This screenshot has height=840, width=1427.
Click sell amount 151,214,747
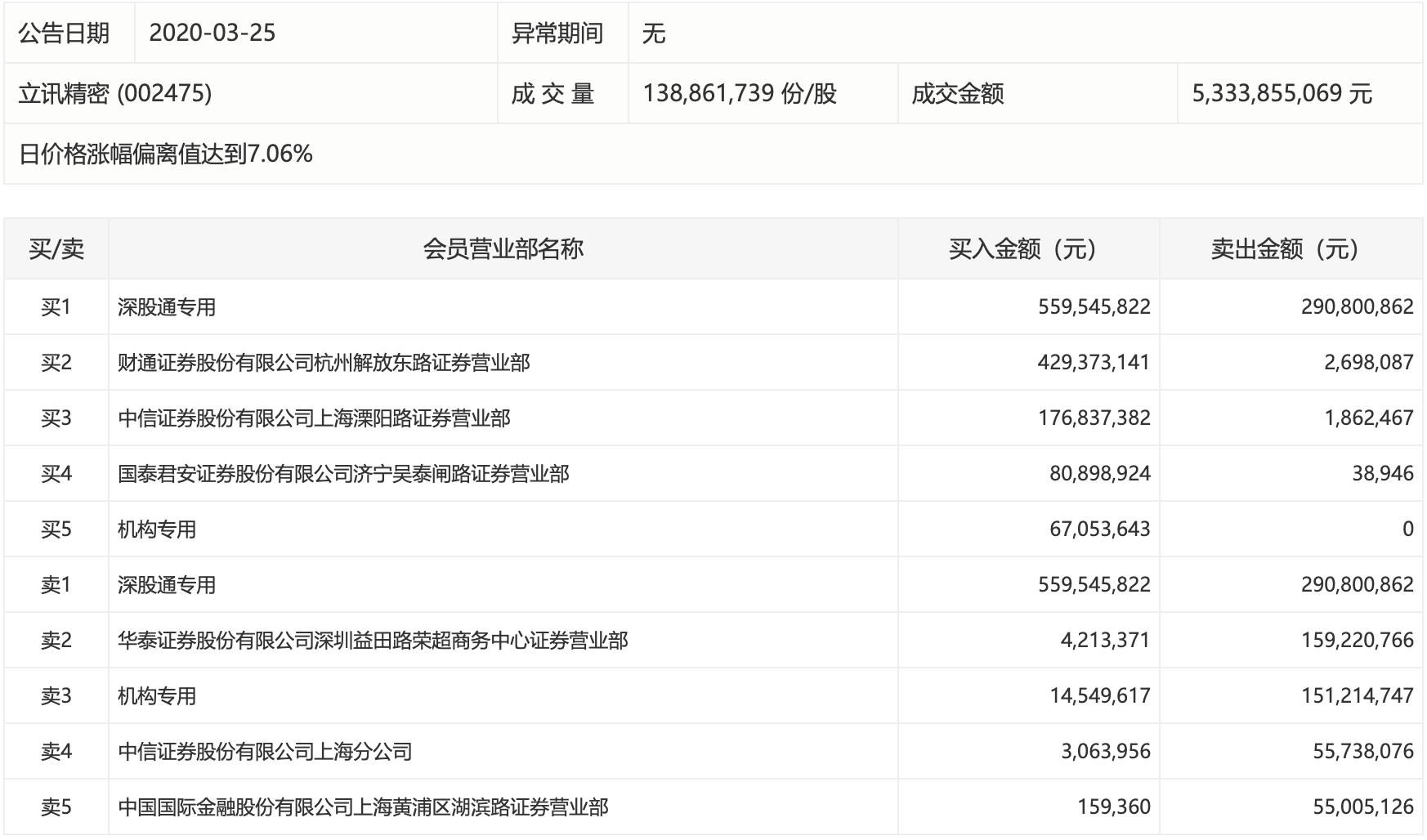[x=1358, y=696]
